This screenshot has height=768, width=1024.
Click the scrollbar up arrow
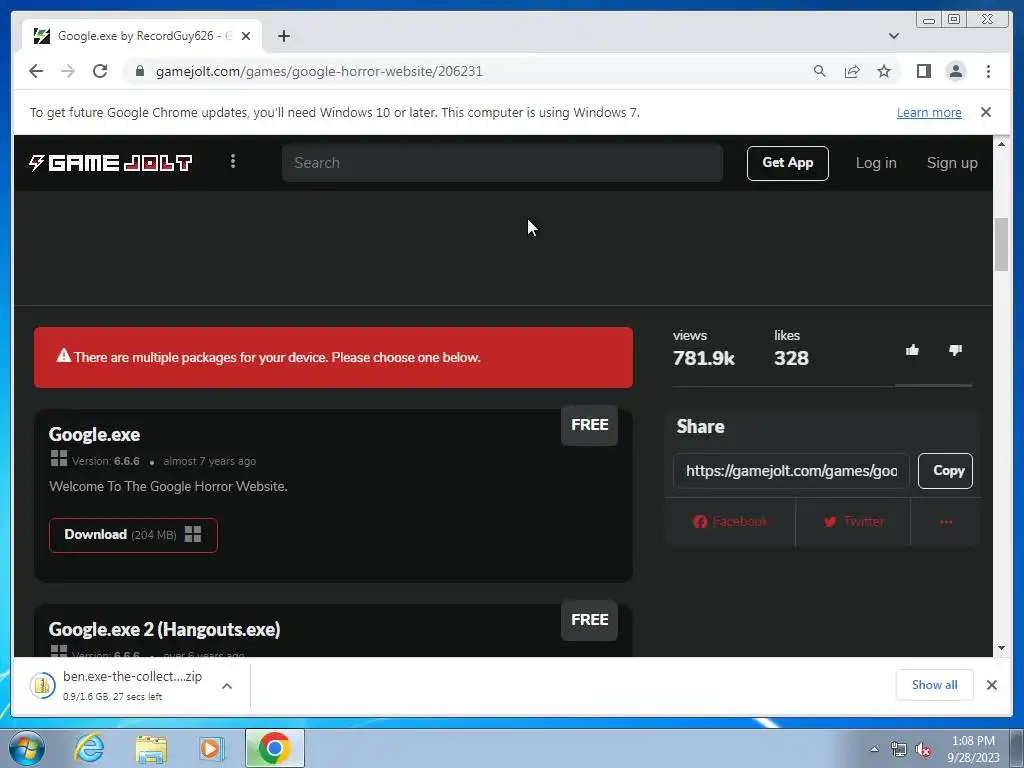click(1001, 144)
